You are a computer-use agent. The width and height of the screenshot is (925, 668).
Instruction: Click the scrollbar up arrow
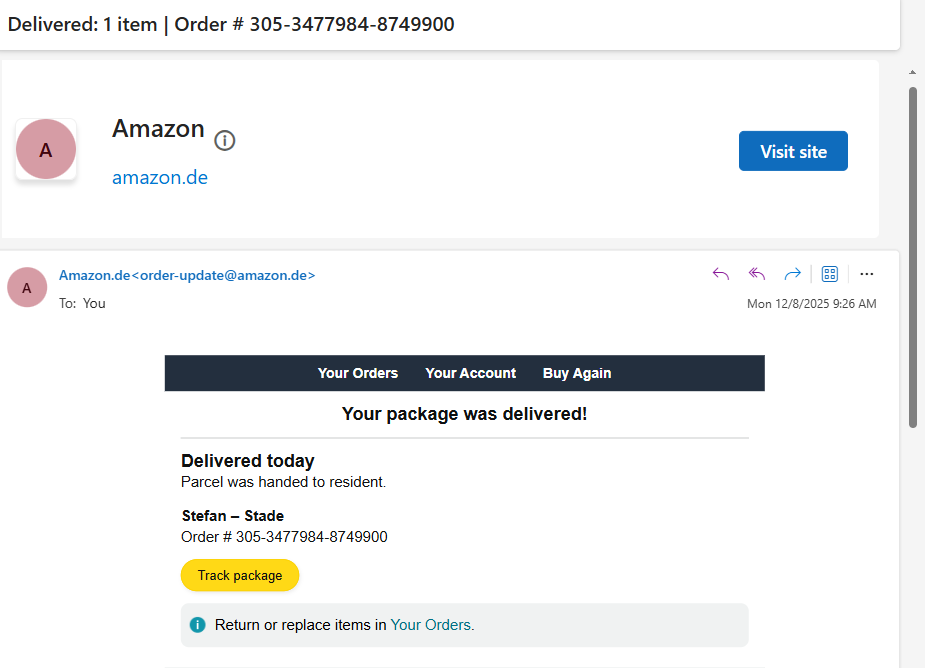pyautogui.click(x=912, y=72)
